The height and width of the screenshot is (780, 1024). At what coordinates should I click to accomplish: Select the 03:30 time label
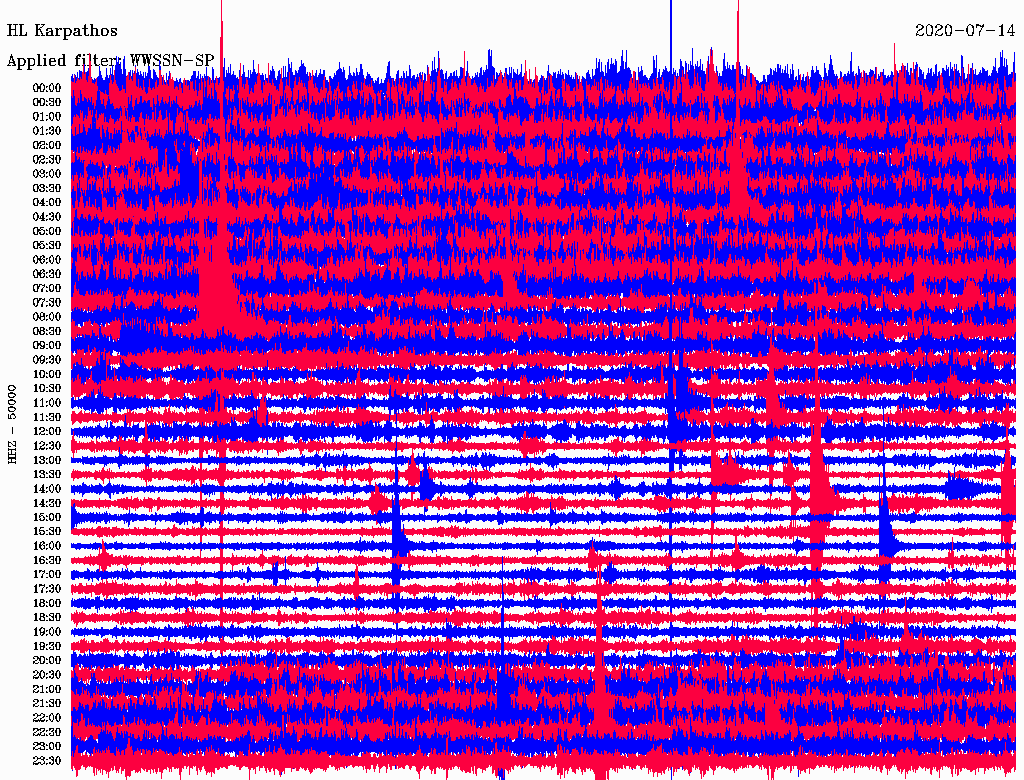[47, 188]
